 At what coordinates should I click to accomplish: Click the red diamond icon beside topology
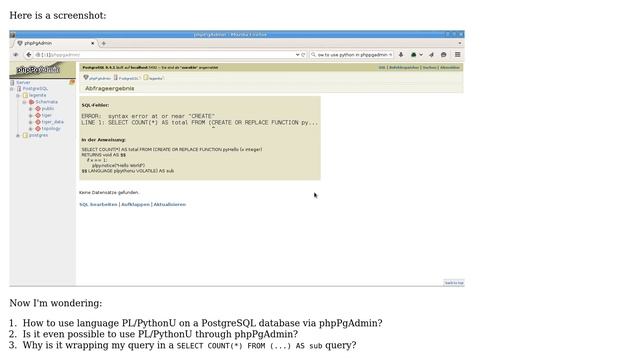tap(38, 129)
